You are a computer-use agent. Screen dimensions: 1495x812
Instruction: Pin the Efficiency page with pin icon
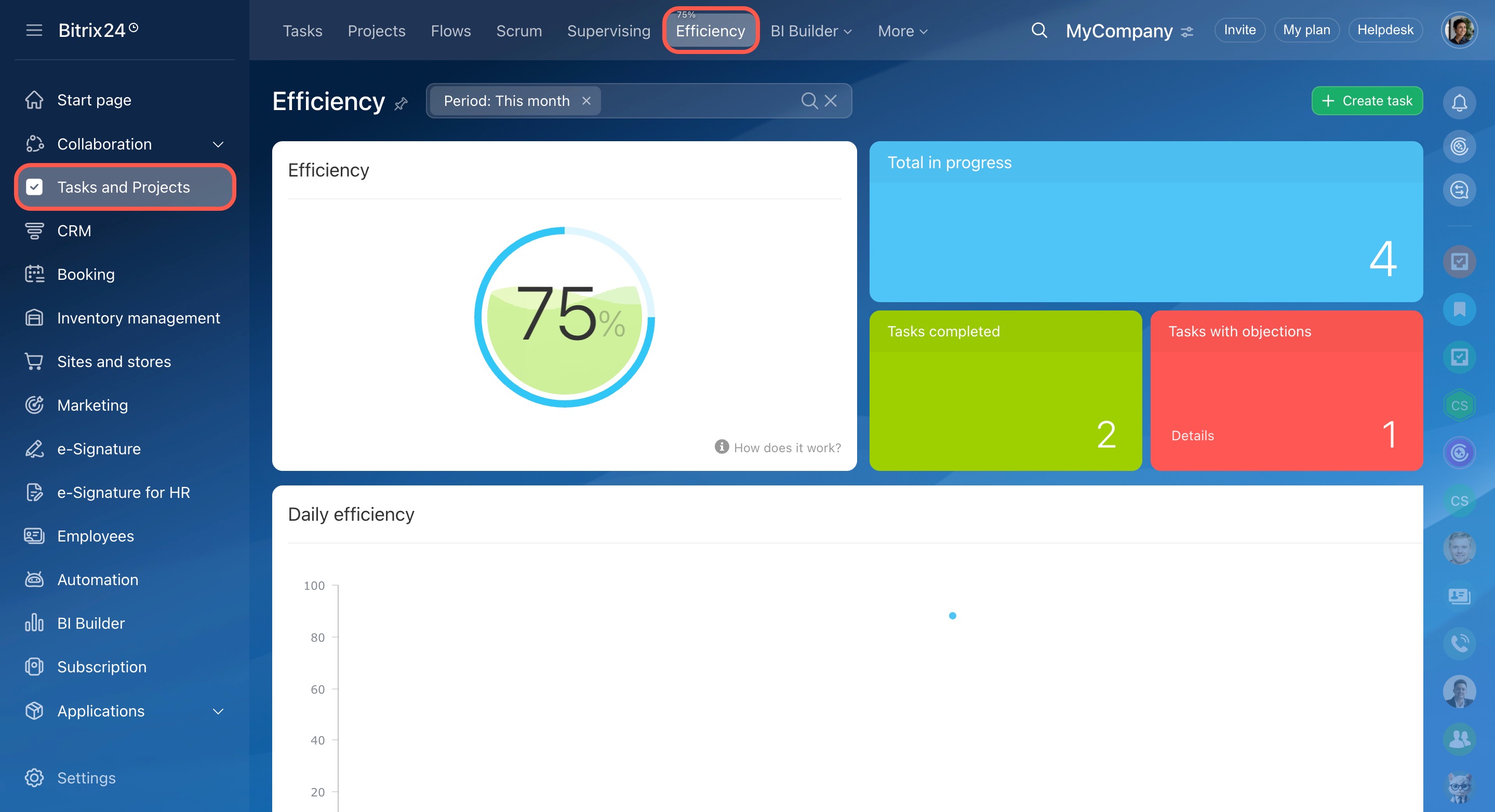click(401, 104)
